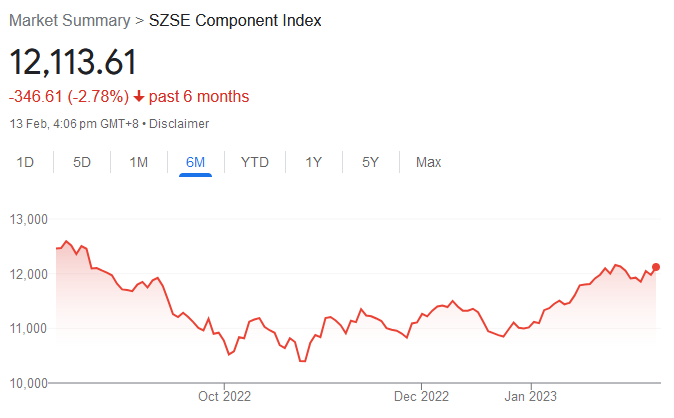
Task: Click the 12,113.61 index value
Action: click(73, 62)
